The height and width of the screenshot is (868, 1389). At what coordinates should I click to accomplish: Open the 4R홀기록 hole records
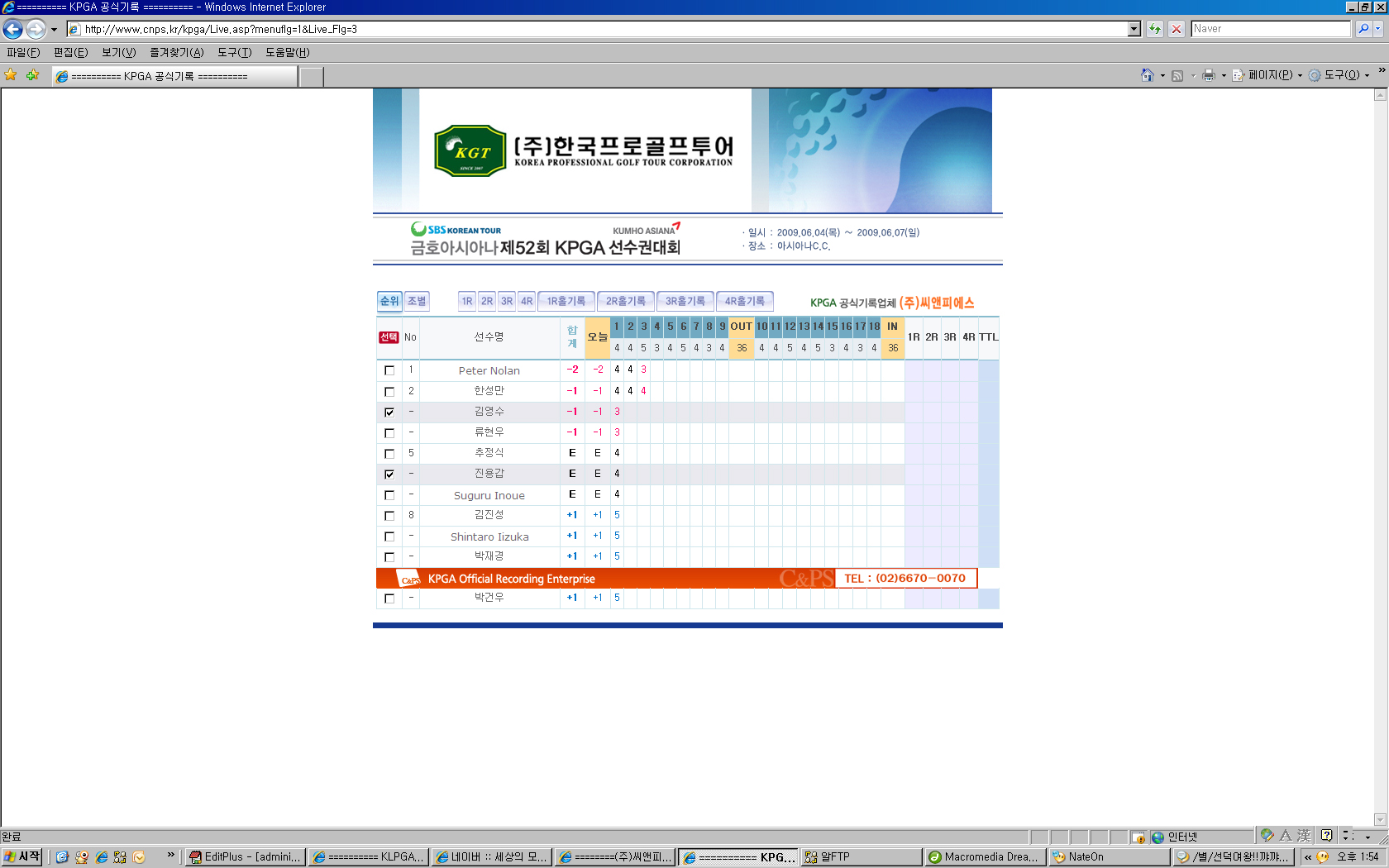[x=745, y=301]
